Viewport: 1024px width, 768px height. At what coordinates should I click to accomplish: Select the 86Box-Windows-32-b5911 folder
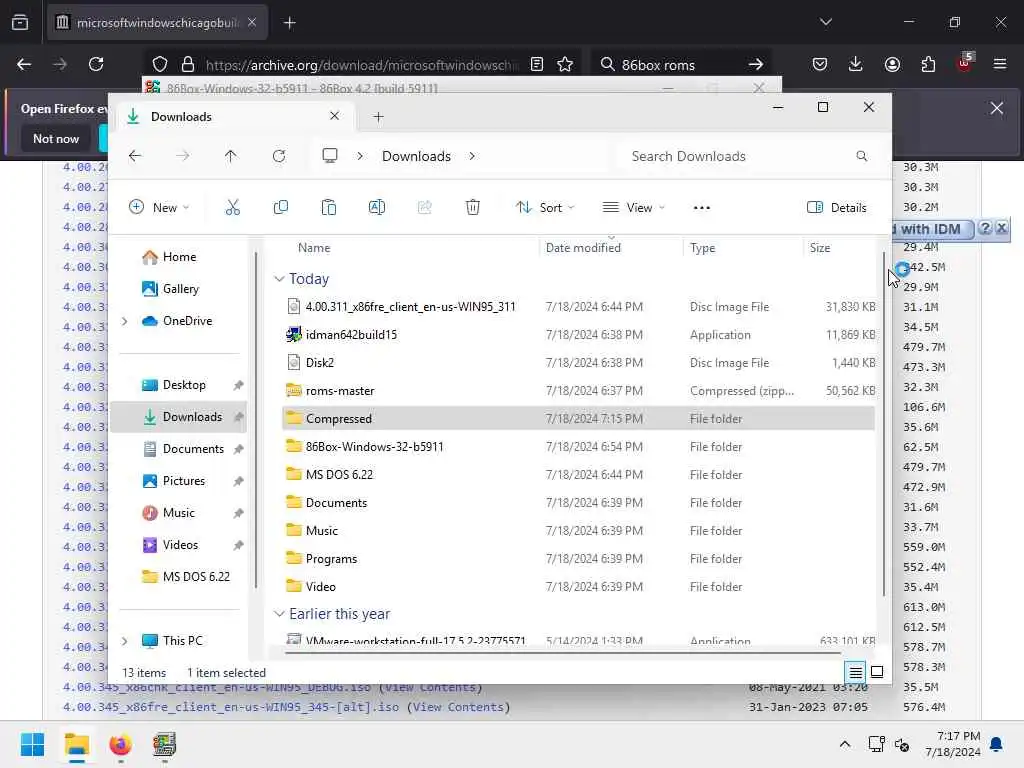579,447
